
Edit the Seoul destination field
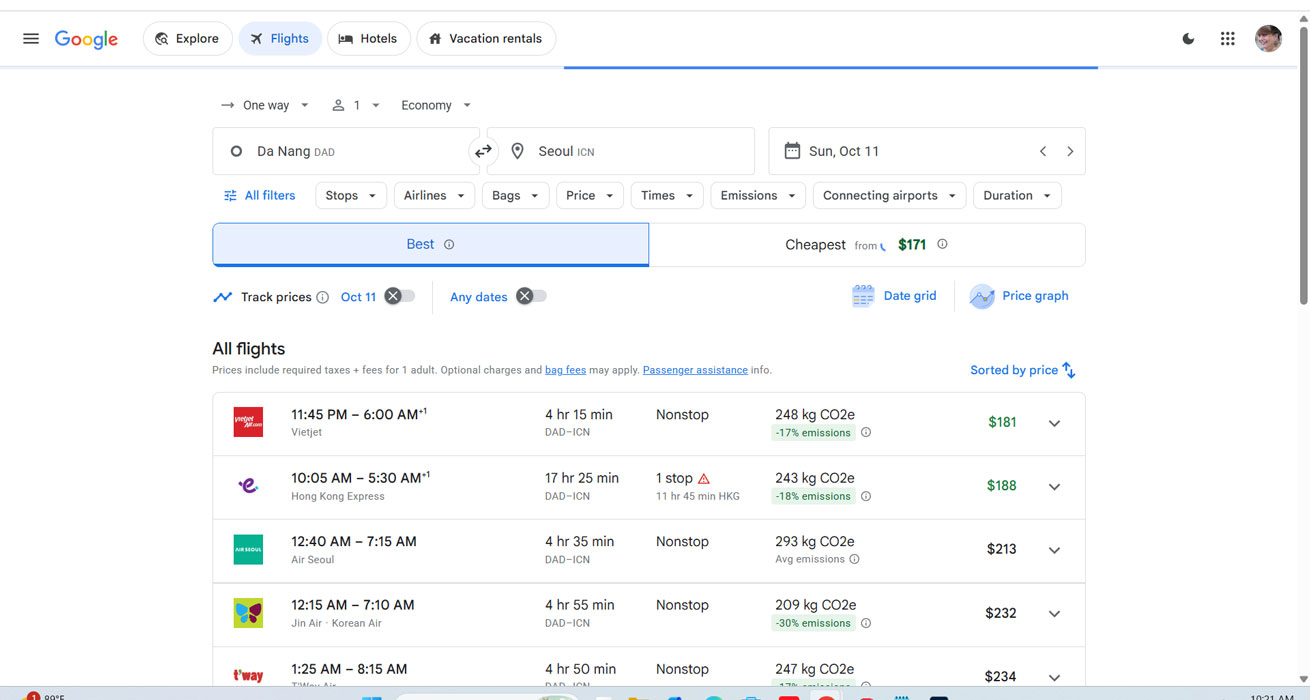[x=620, y=151]
